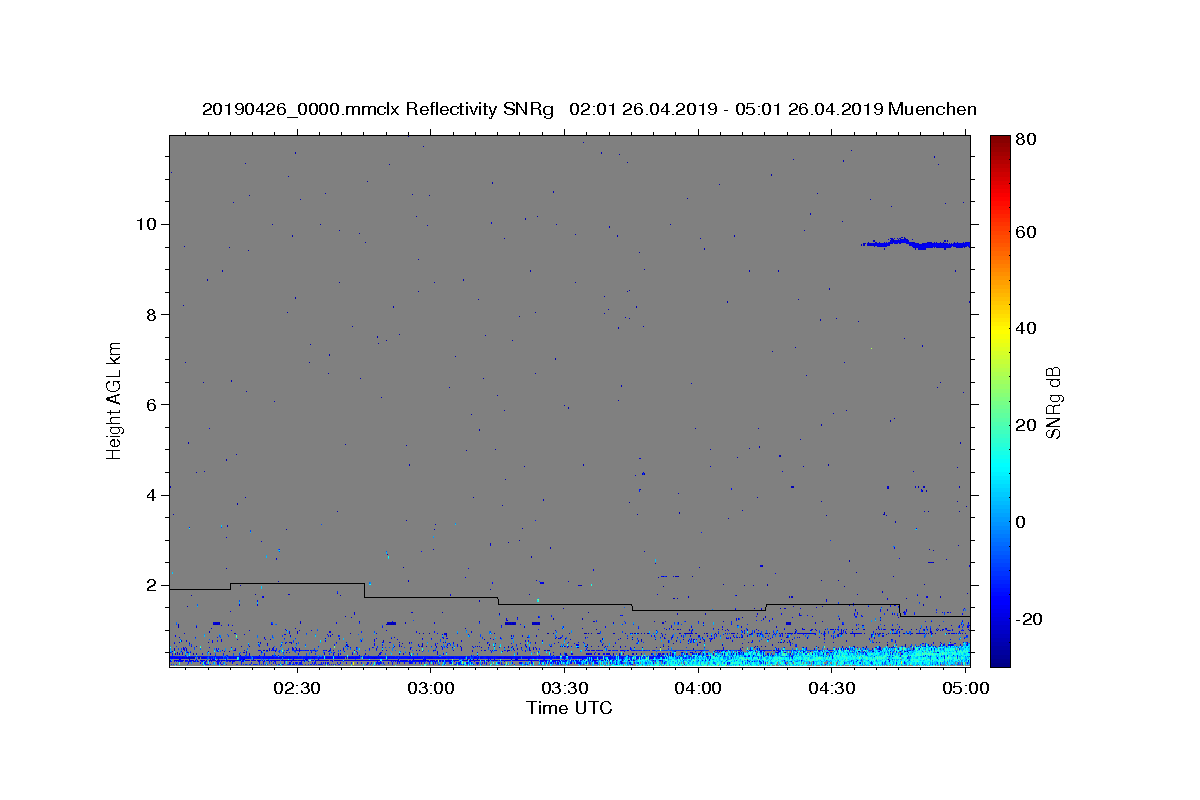Click the 04:30 time tick label

pyautogui.click(x=831, y=689)
